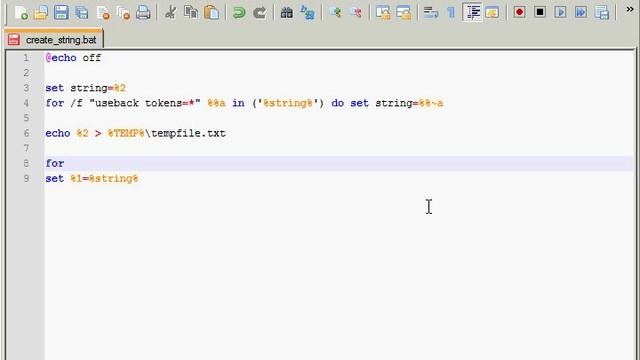
Task: Open a file using the folder icon
Action: coord(41,13)
